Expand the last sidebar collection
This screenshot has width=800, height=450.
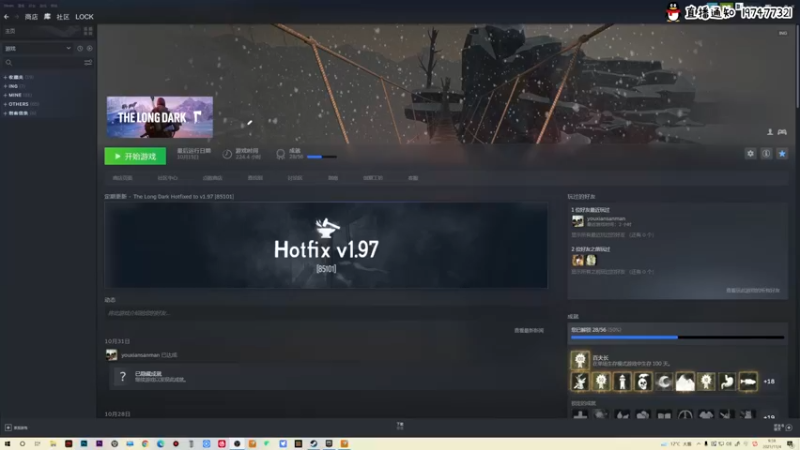(19, 113)
